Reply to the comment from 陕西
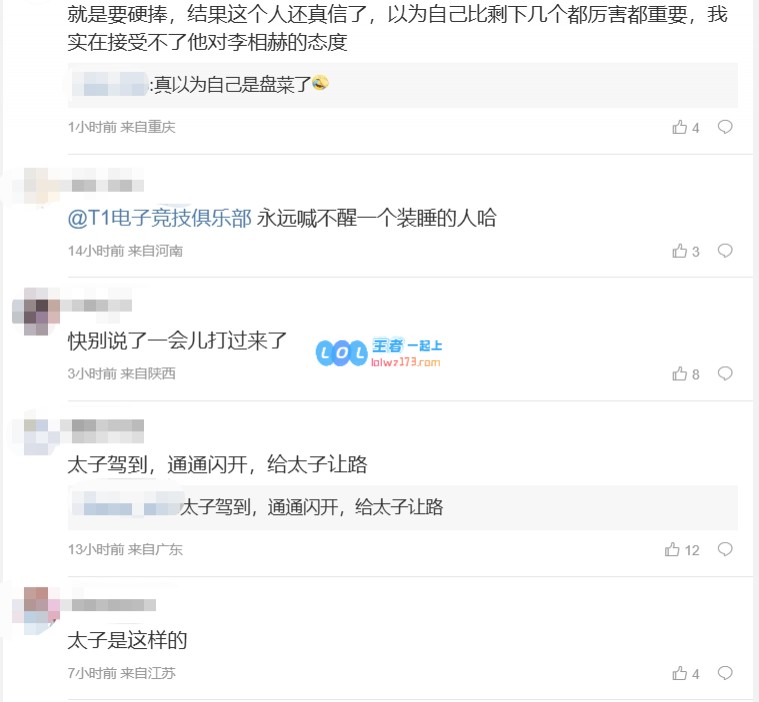 coord(725,373)
